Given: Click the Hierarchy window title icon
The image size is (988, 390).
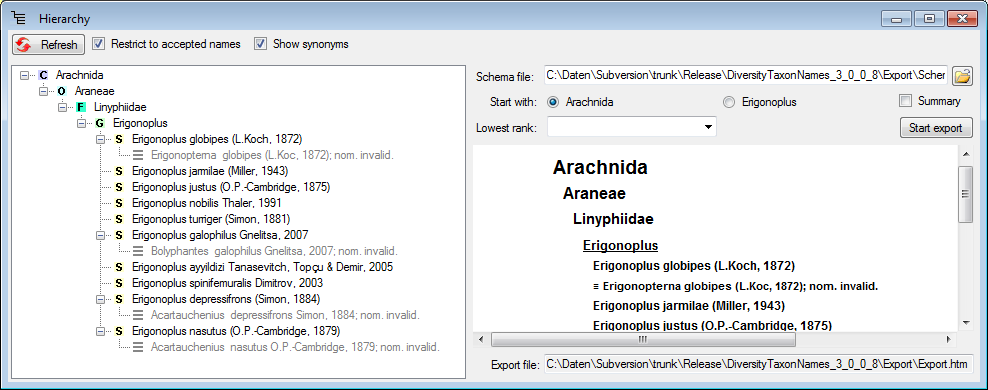Looking at the screenshot, I should tap(19, 18).
